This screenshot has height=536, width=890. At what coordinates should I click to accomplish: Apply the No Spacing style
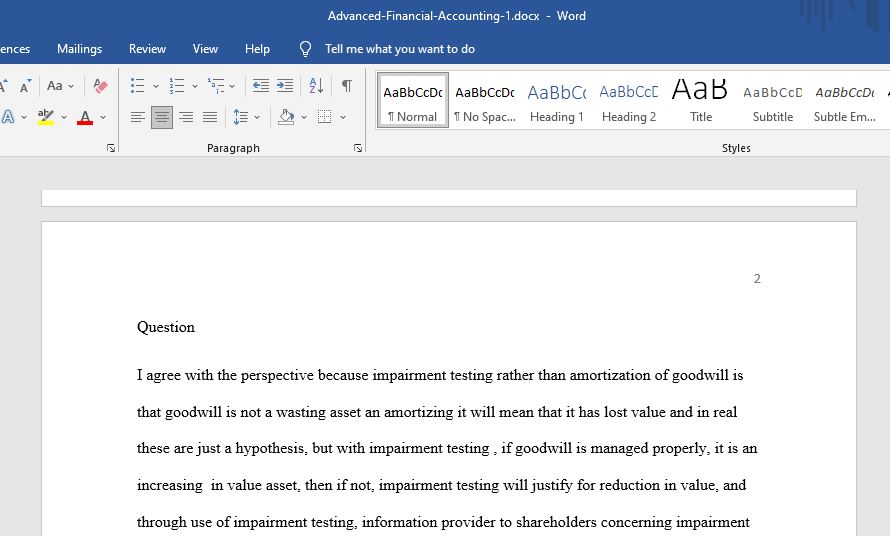coord(485,100)
